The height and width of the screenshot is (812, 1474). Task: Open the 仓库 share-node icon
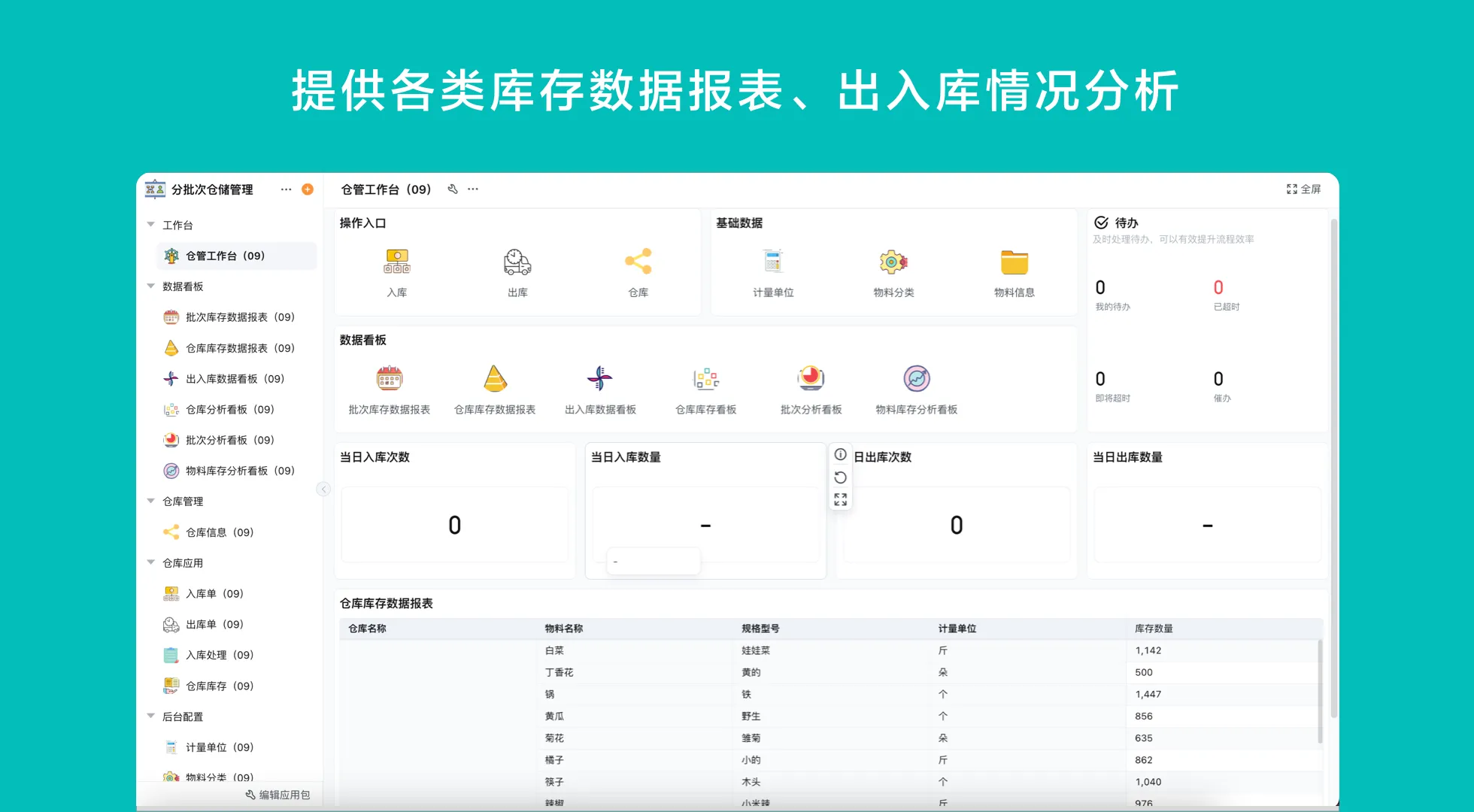point(638,262)
